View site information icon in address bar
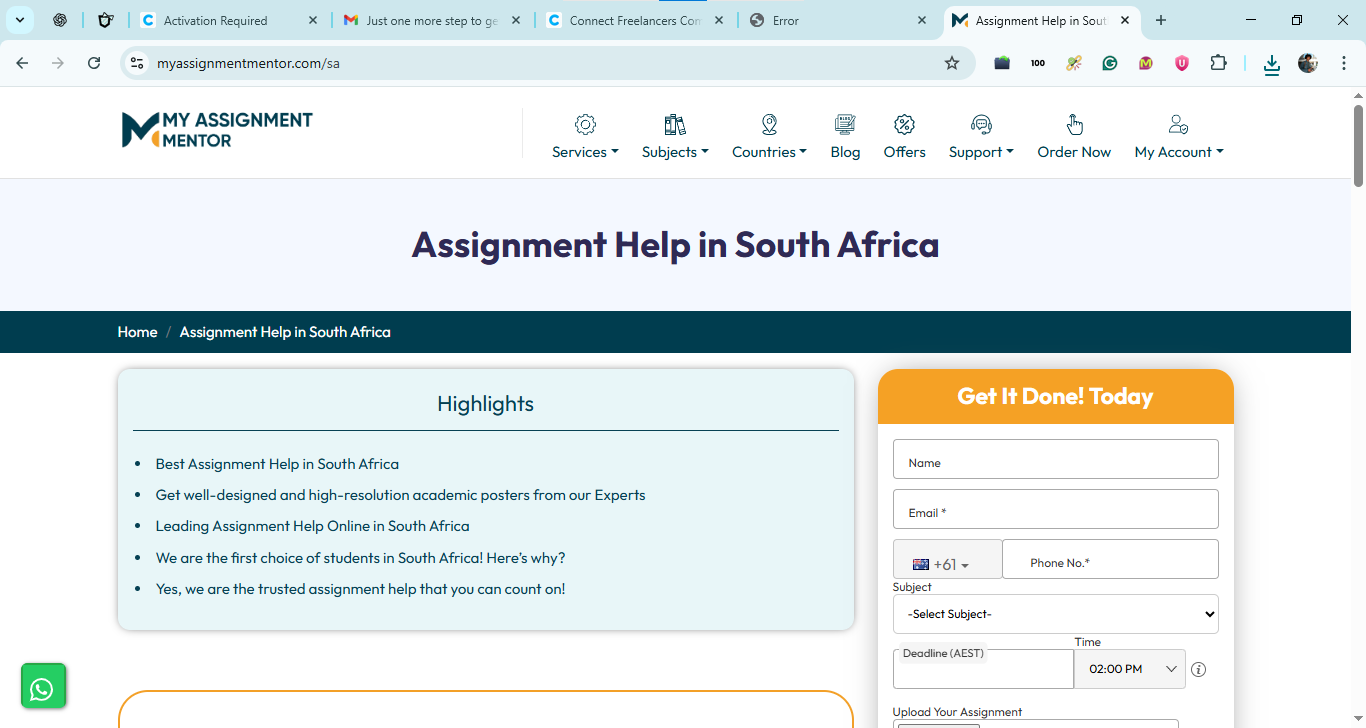This screenshot has height=728, width=1366. click(137, 63)
